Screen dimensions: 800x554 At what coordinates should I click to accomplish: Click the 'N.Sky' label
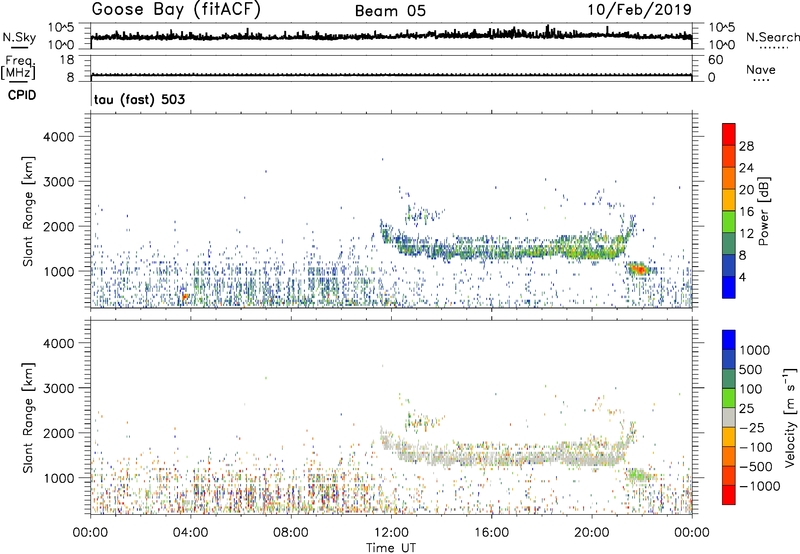pyautogui.click(x=19, y=37)
